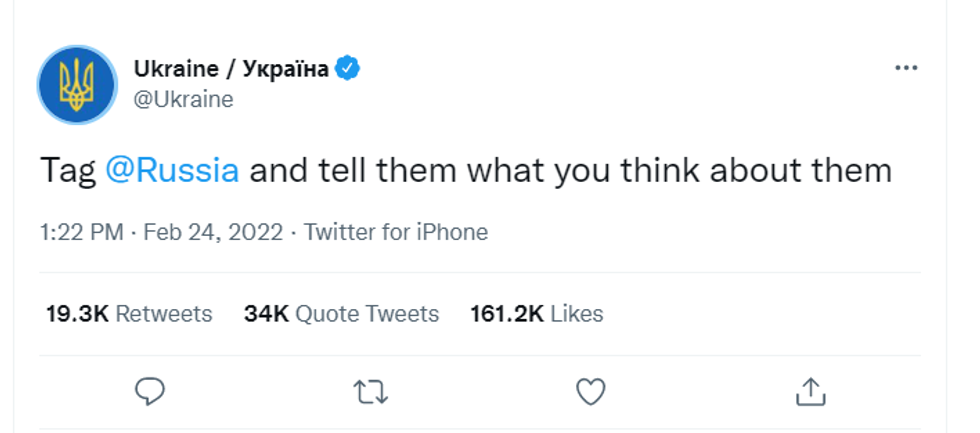
Task: Open the share upload-arrow icon
Action: click(811, 391)
